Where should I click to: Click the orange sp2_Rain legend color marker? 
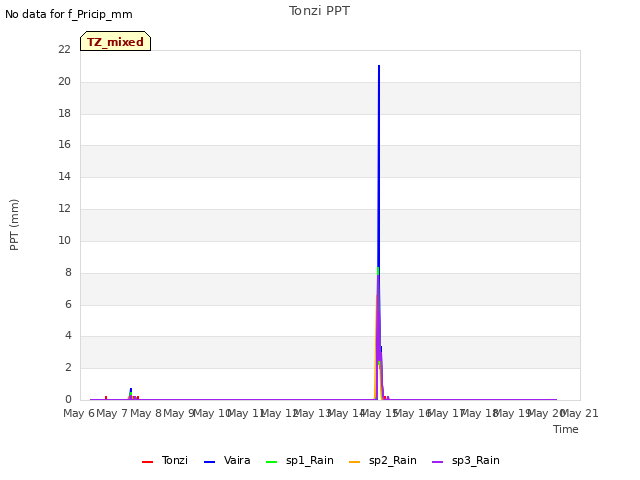(355, 462)
